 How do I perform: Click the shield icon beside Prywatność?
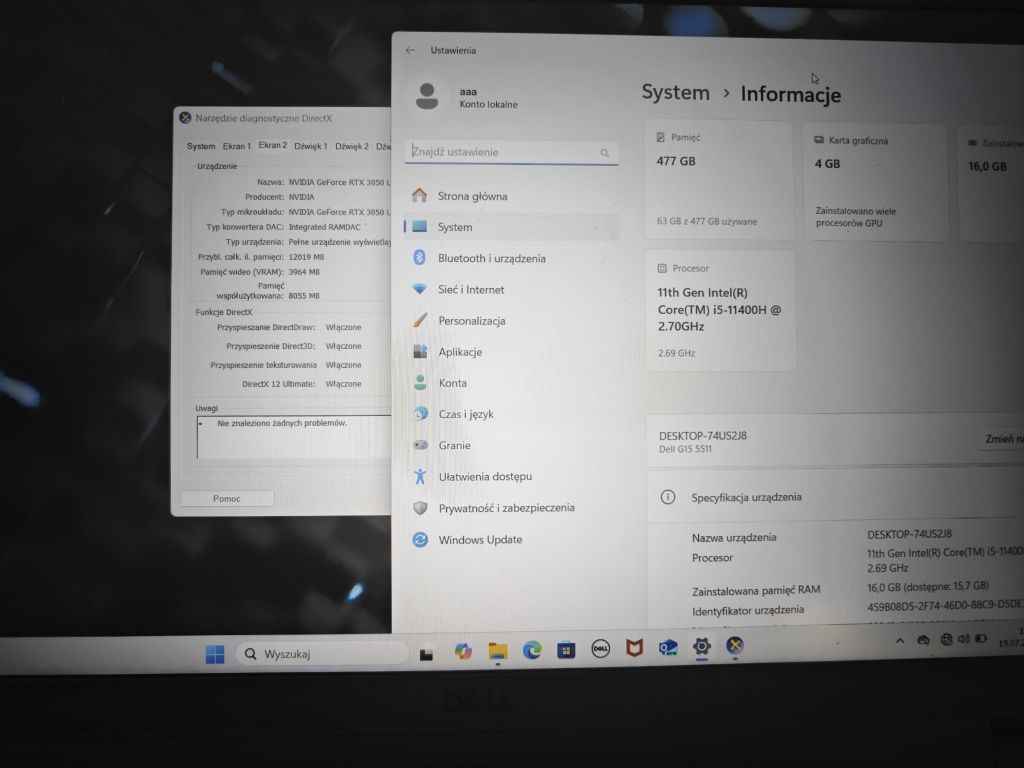coord(421,507)
